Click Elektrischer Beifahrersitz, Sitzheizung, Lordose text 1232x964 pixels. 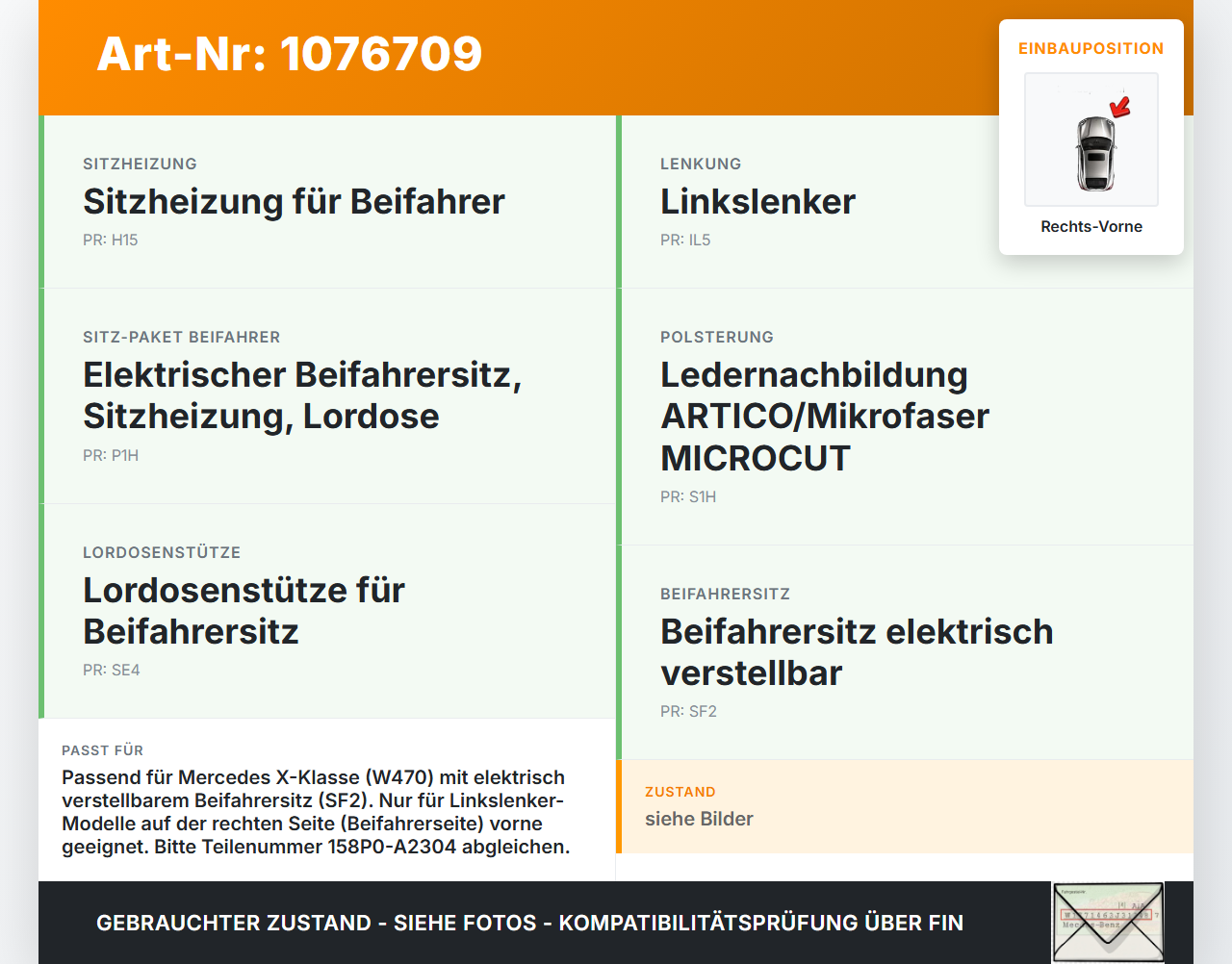[x=302, y=395]
